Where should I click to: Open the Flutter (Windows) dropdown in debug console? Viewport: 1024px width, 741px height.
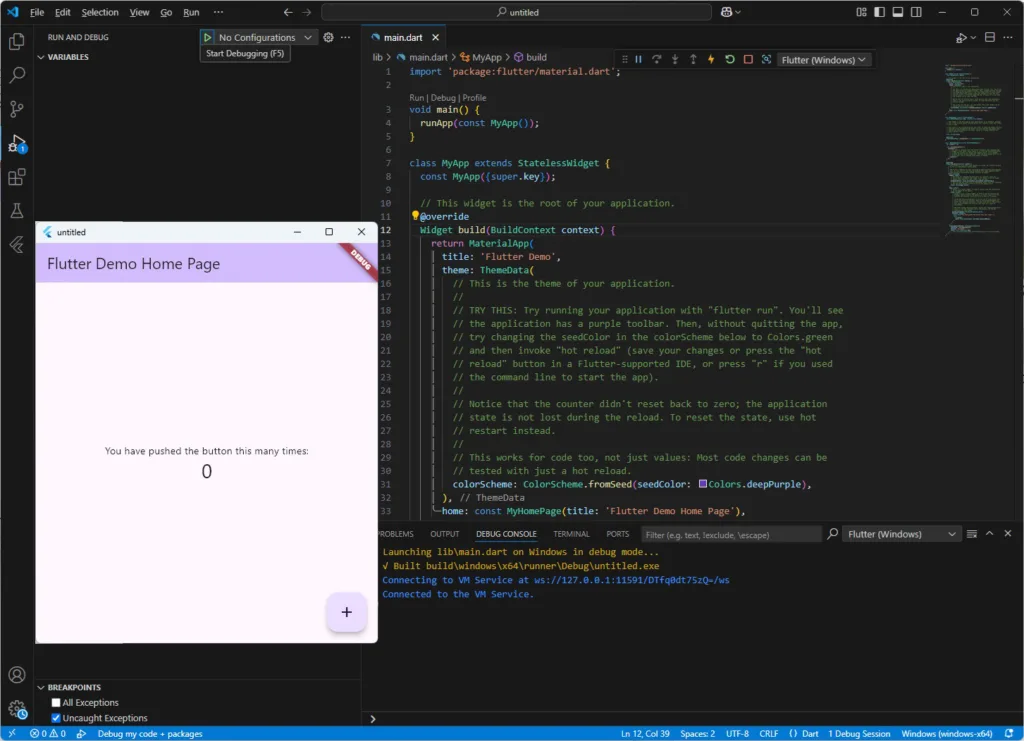(902, 534)
